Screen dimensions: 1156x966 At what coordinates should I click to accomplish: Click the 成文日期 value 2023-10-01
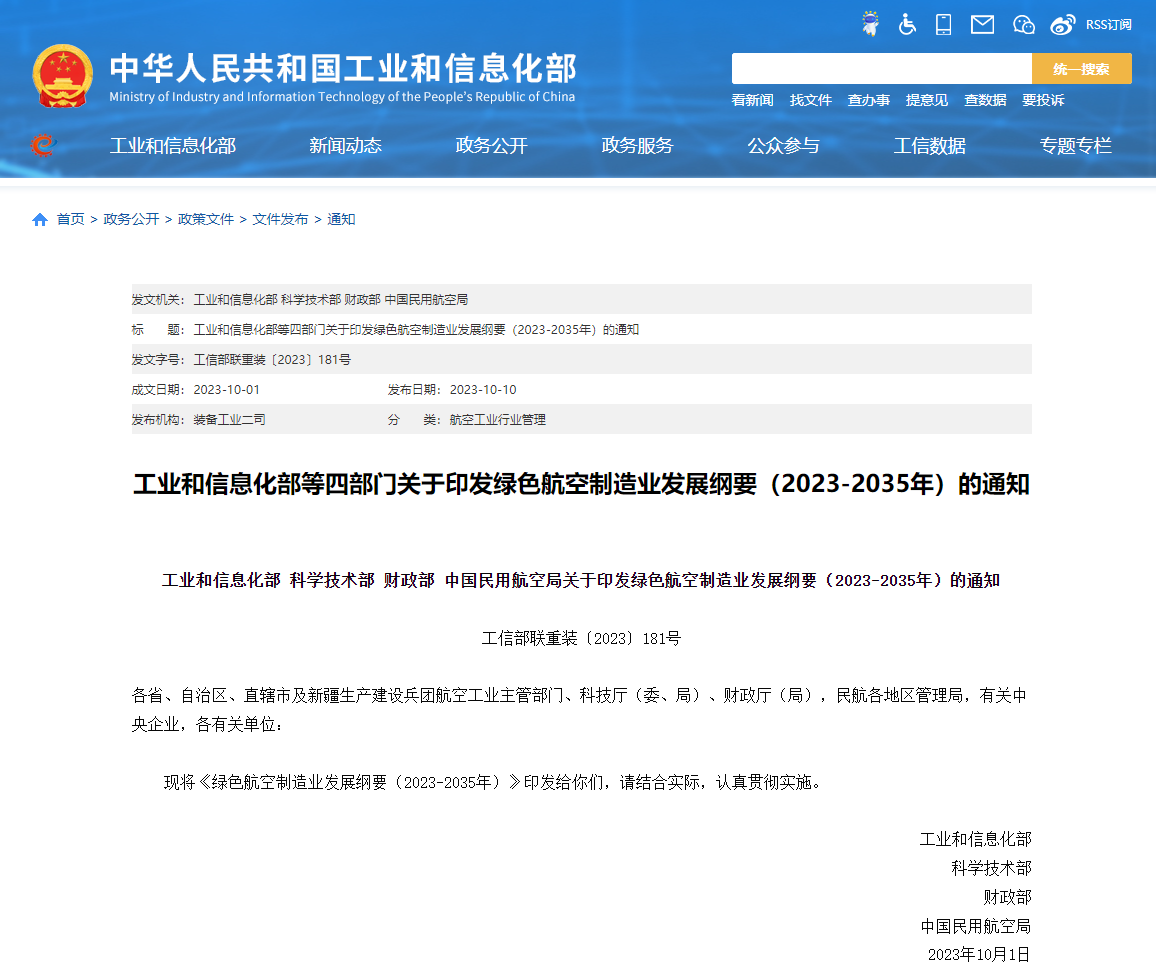coord(226,389)
